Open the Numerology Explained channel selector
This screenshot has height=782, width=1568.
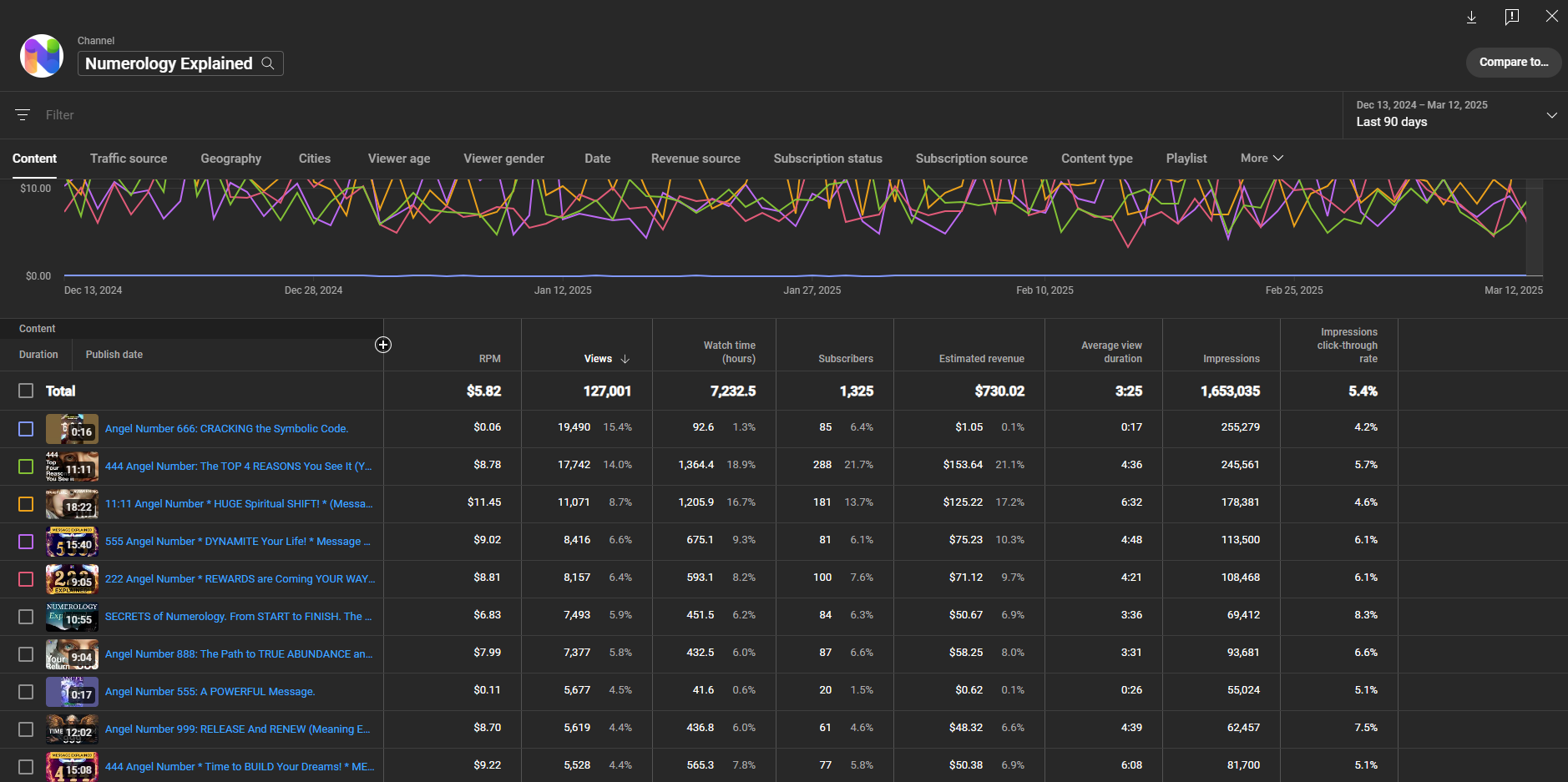click(x=180, y=63)
